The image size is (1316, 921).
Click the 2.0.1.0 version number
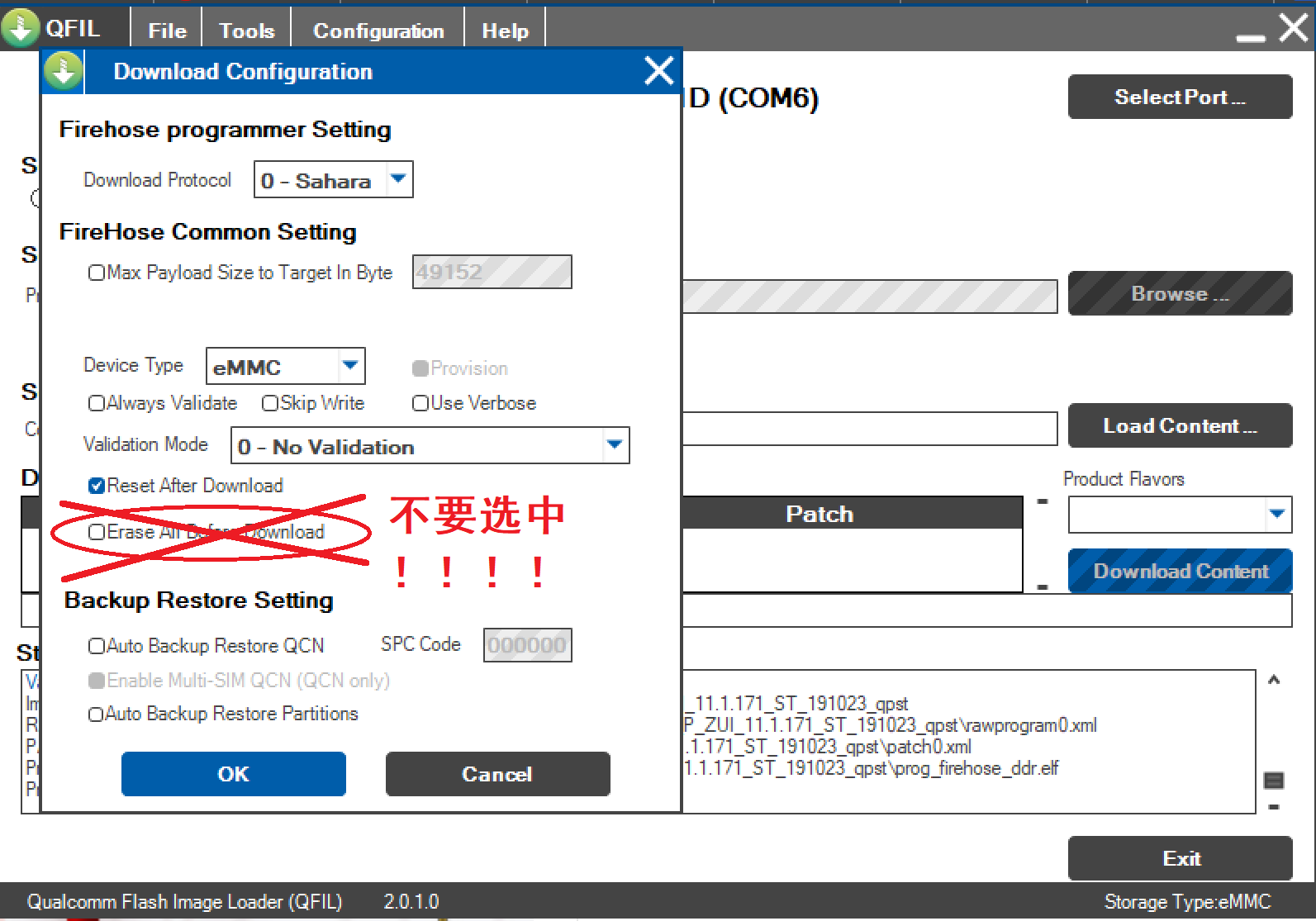[411, 902]
